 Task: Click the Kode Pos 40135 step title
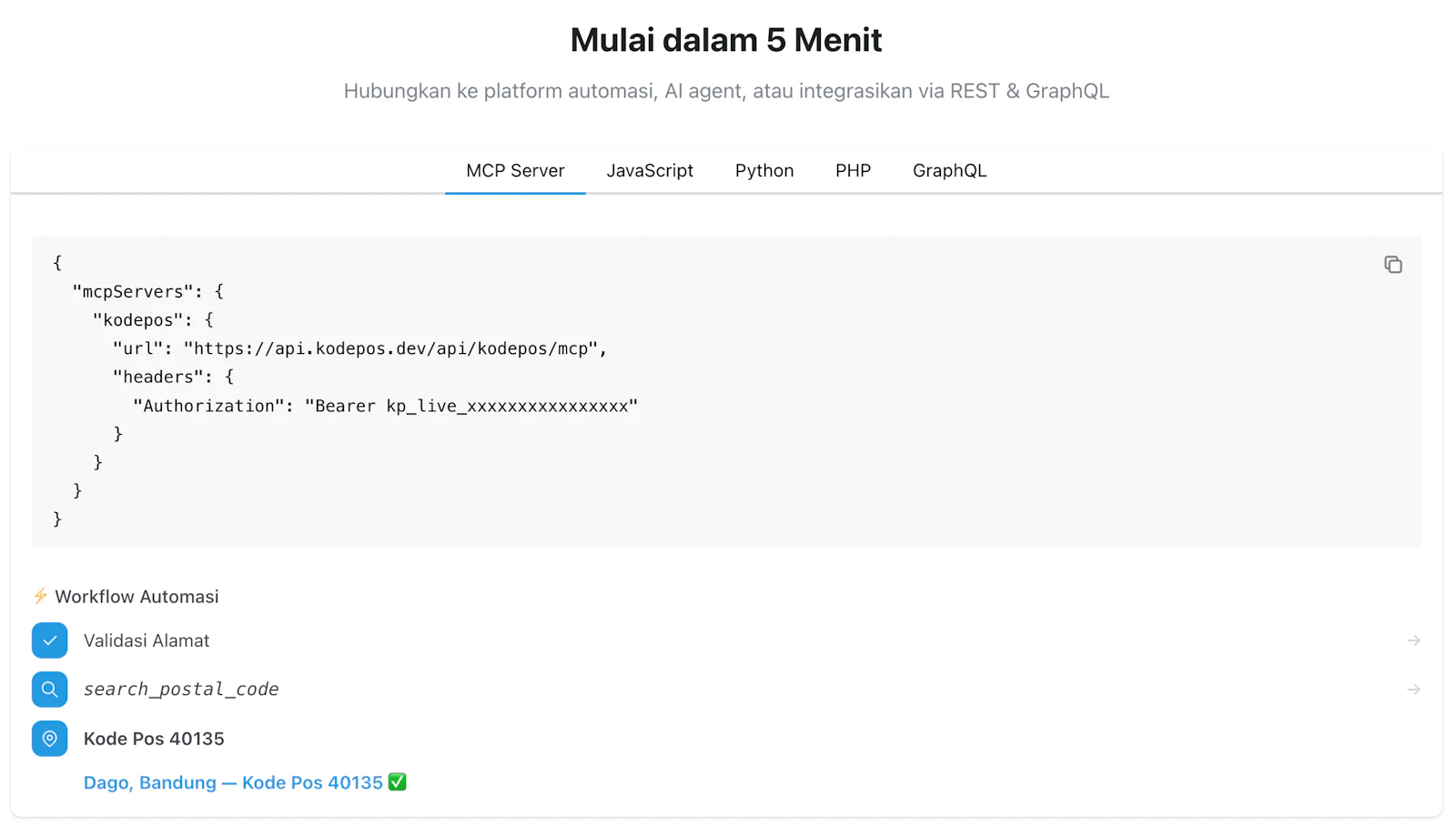[x=154, y=739]
